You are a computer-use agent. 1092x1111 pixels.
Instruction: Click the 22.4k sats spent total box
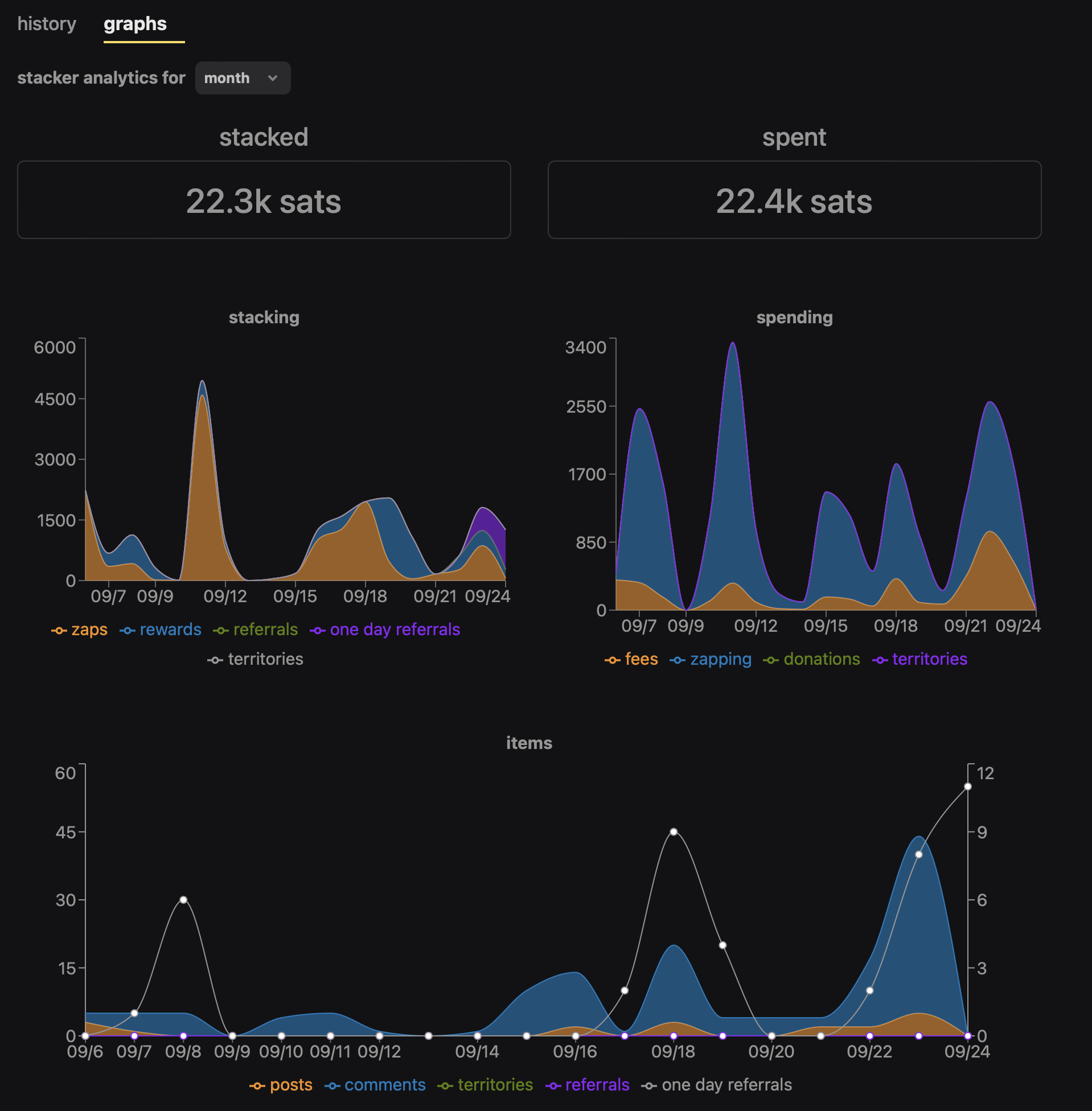point(794,200)
